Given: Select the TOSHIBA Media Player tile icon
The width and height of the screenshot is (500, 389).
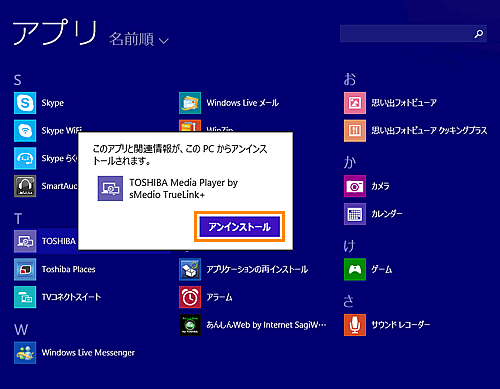Looking at the screenshot, I should point(25,241).
